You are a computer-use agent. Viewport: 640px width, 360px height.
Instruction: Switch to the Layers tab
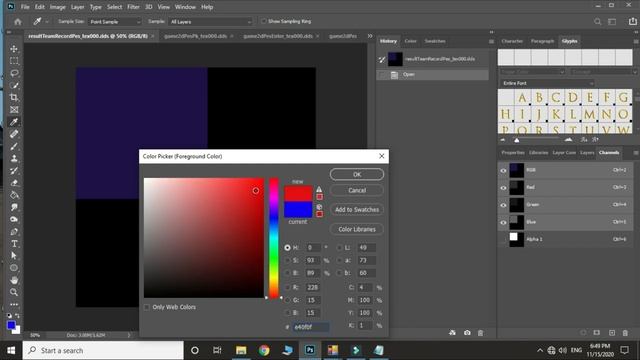tap(587, 153)
